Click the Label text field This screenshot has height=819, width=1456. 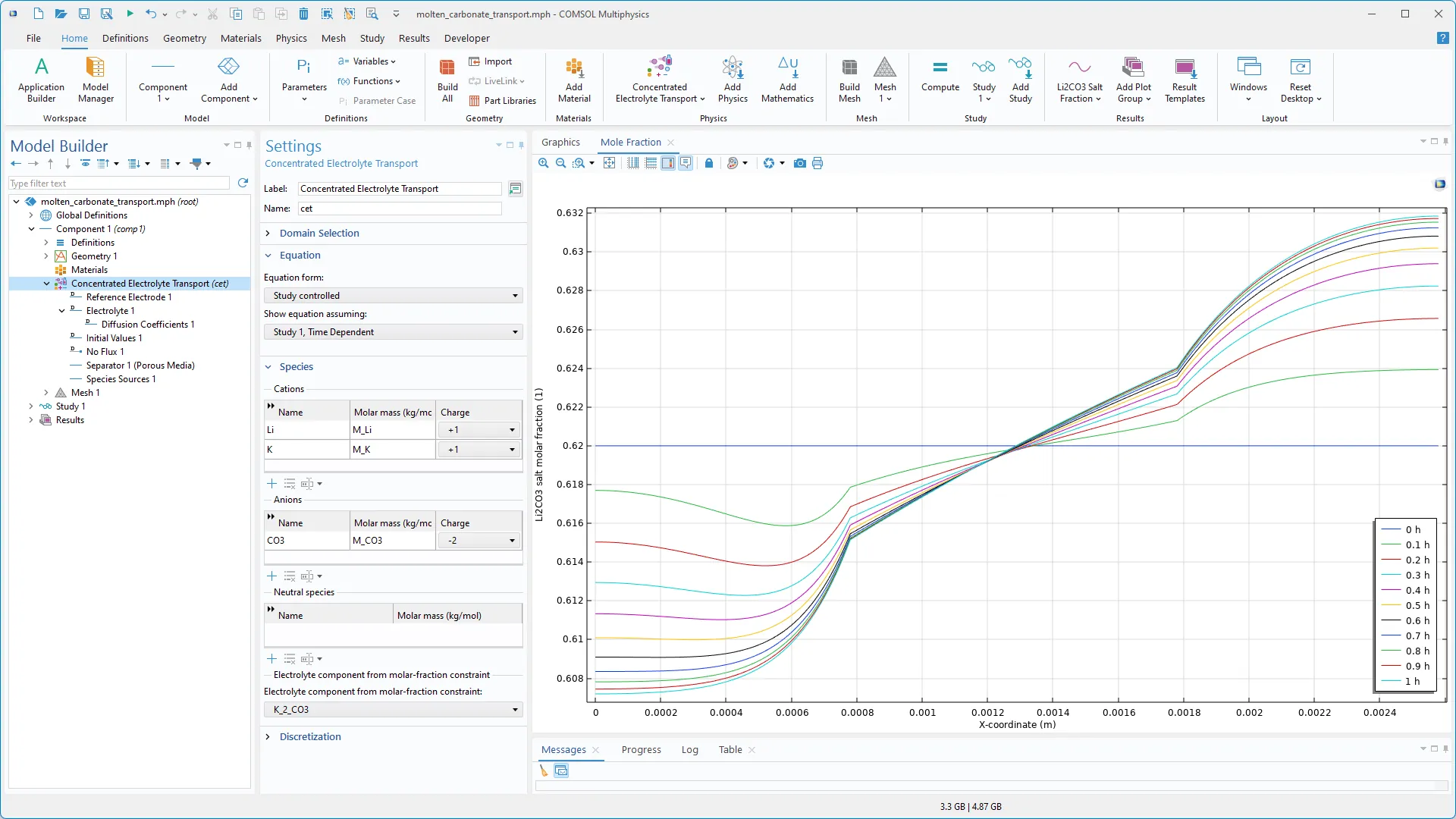click(x=399, y=189)
